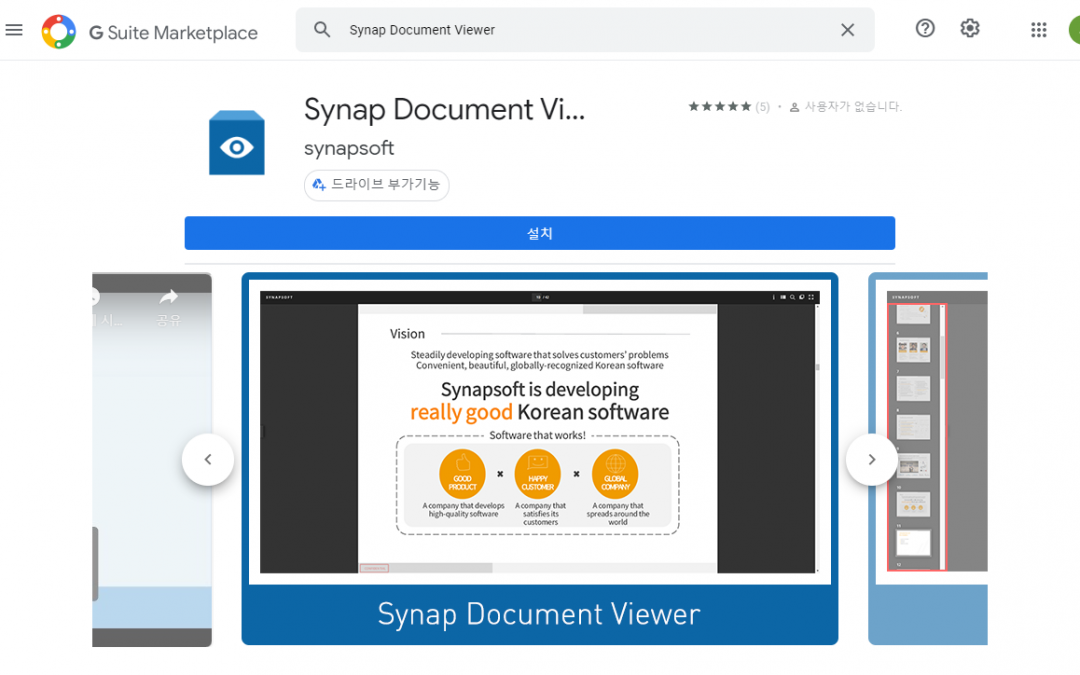
Task: Click the five-star rating
Action: (x=719, y=106)
